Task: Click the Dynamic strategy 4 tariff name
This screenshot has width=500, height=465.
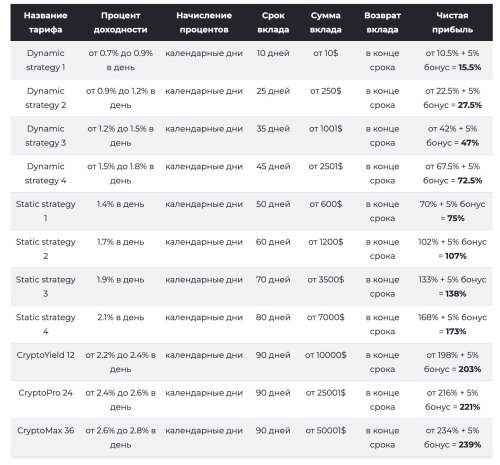Action: point(45,173)
